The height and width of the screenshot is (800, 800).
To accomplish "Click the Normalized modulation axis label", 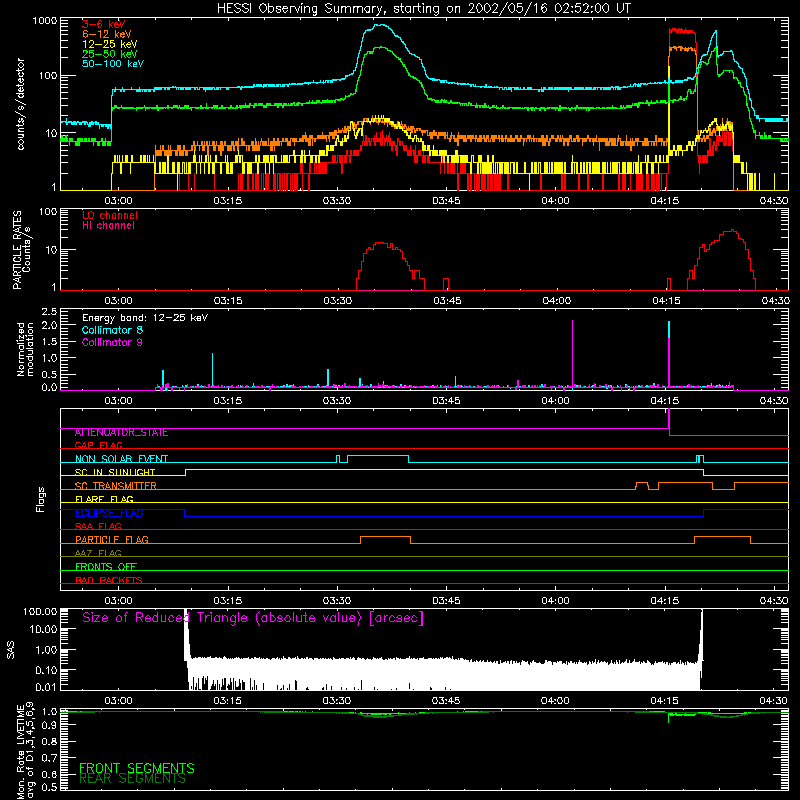I will click(x=25, y=349).
